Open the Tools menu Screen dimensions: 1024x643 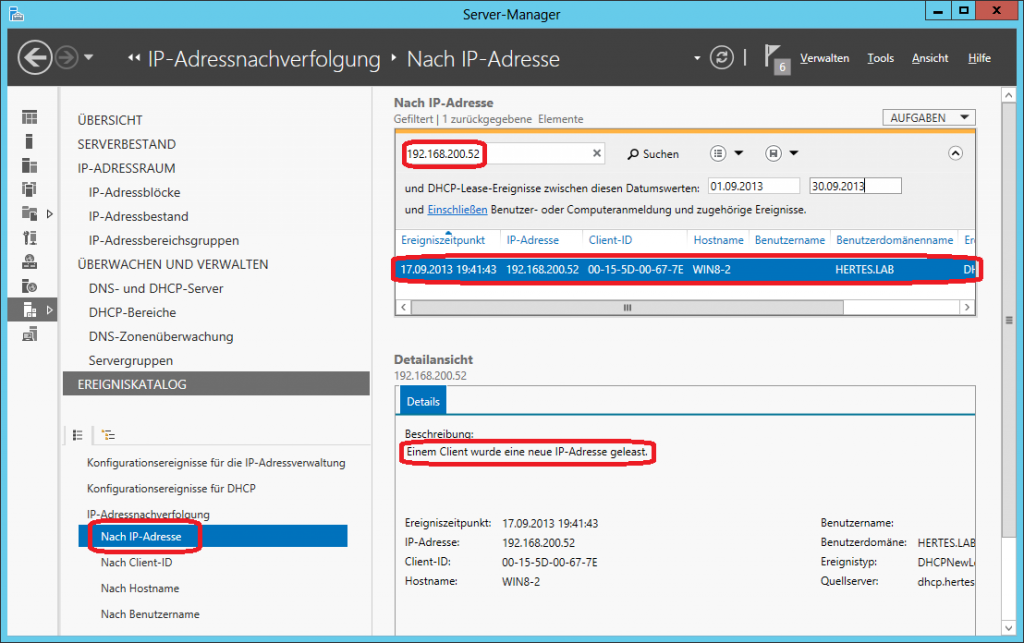pos(880,58)
